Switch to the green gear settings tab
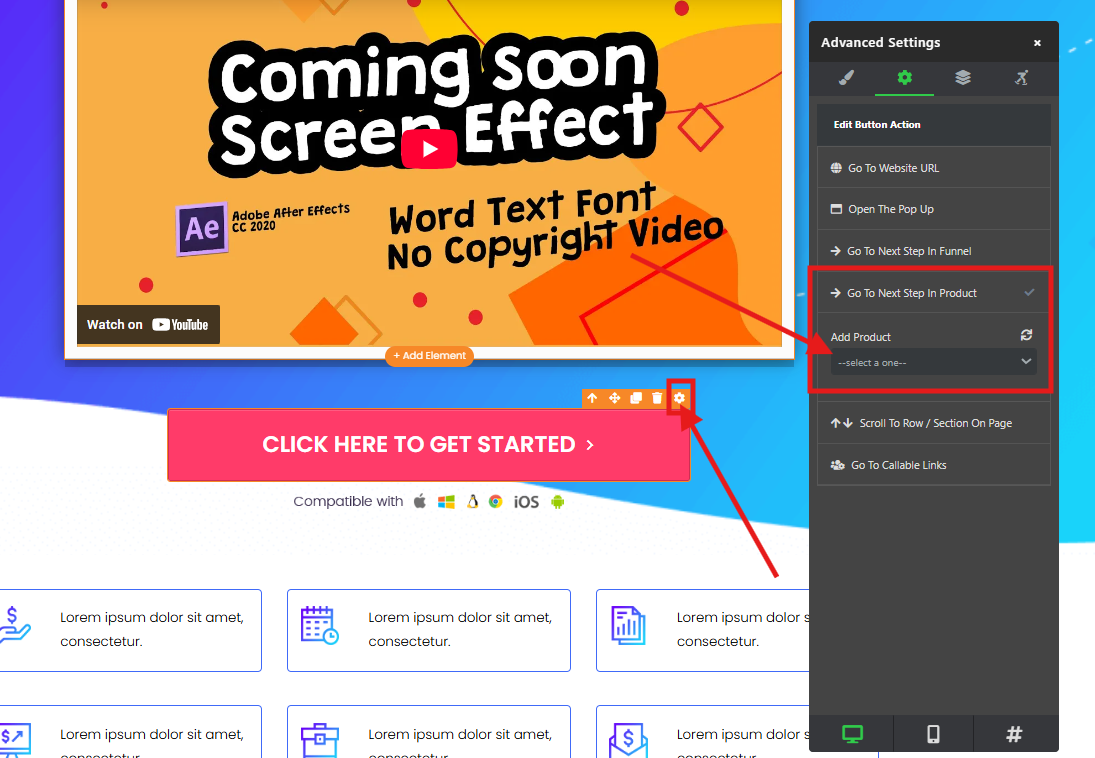The width and height of the screenshot is (1095, 758). 904,78
